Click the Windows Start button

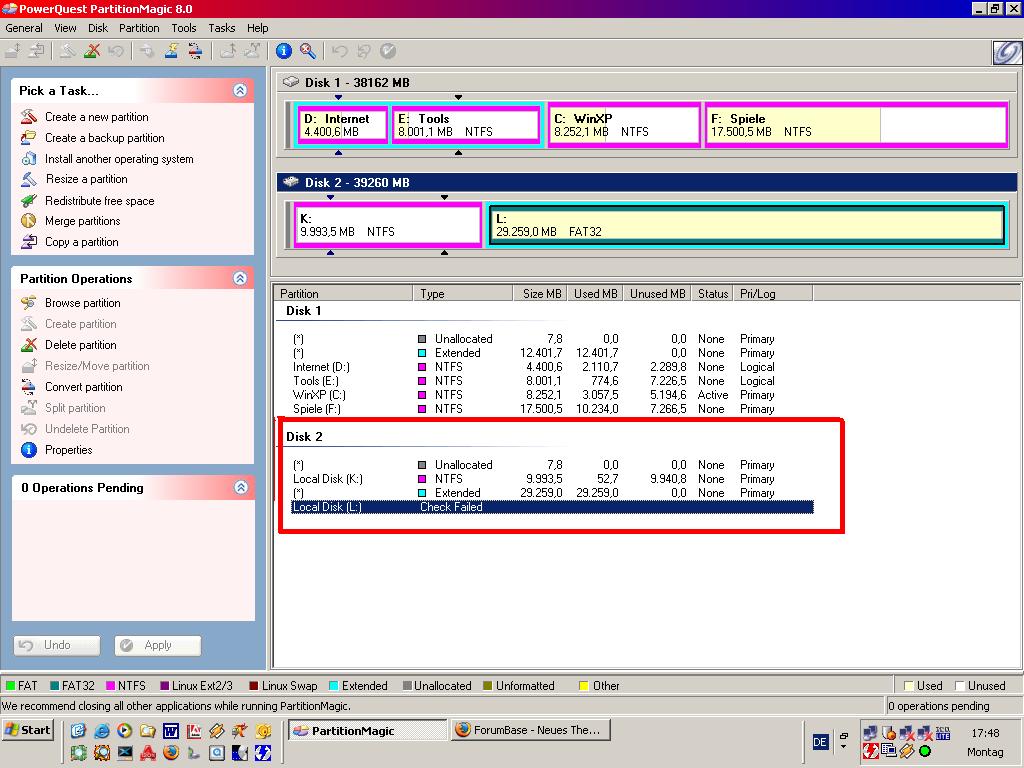(27, 730)
